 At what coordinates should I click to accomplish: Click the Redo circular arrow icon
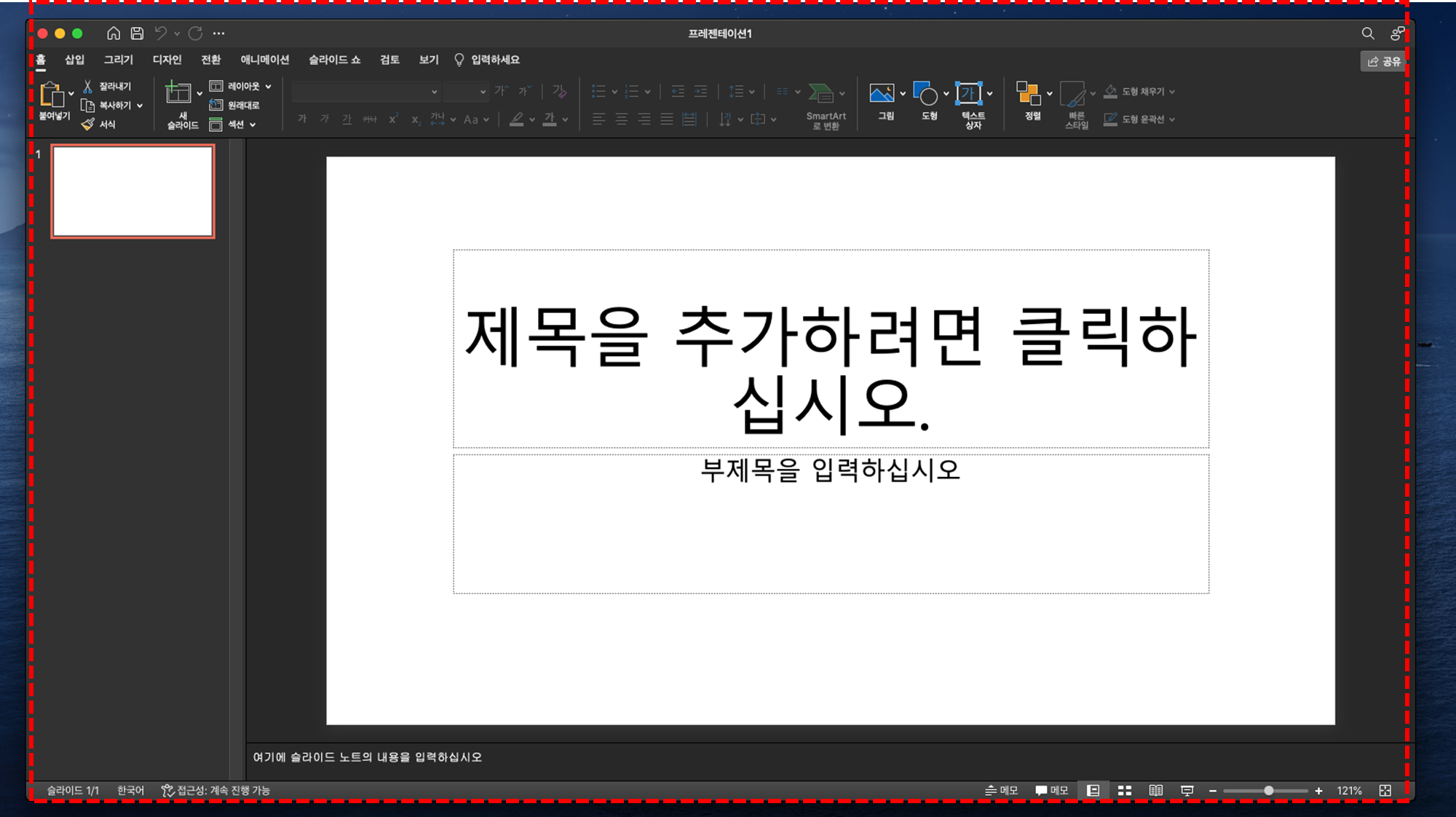(x=195, y=33)
